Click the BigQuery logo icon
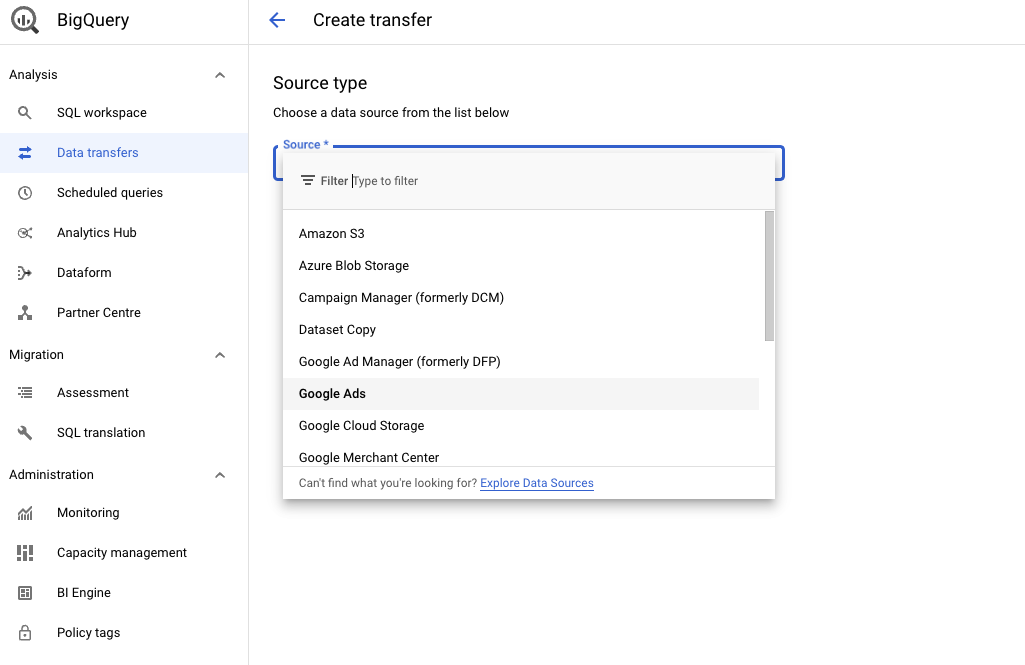 point(24,20)
